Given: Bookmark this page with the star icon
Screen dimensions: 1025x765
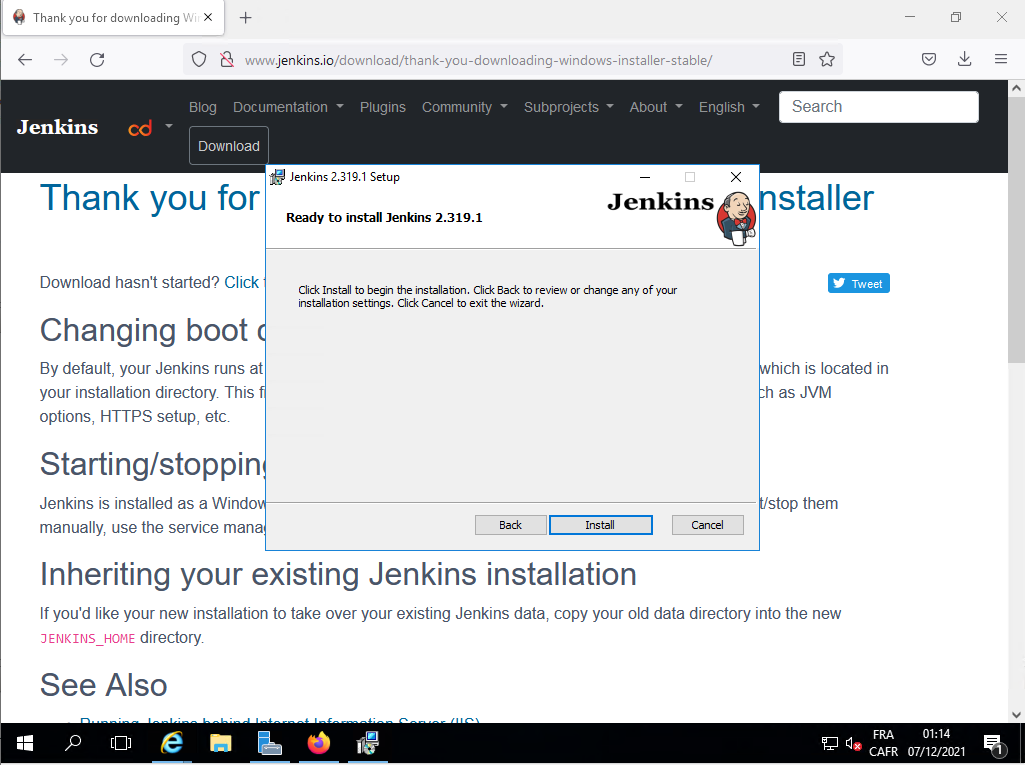Looking at the screenshot, I should 827,60.
